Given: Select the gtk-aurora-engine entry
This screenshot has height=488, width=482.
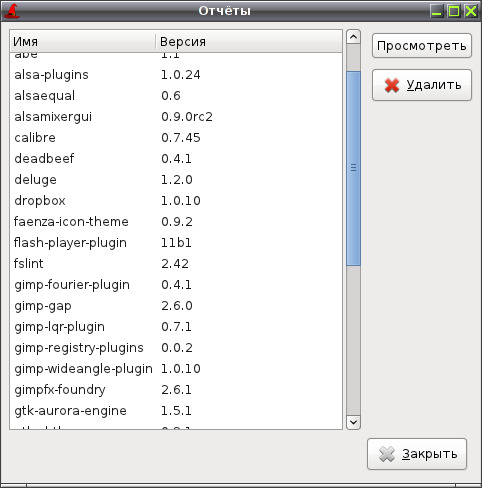Looking at the screenshot, I should coord(176,411).
